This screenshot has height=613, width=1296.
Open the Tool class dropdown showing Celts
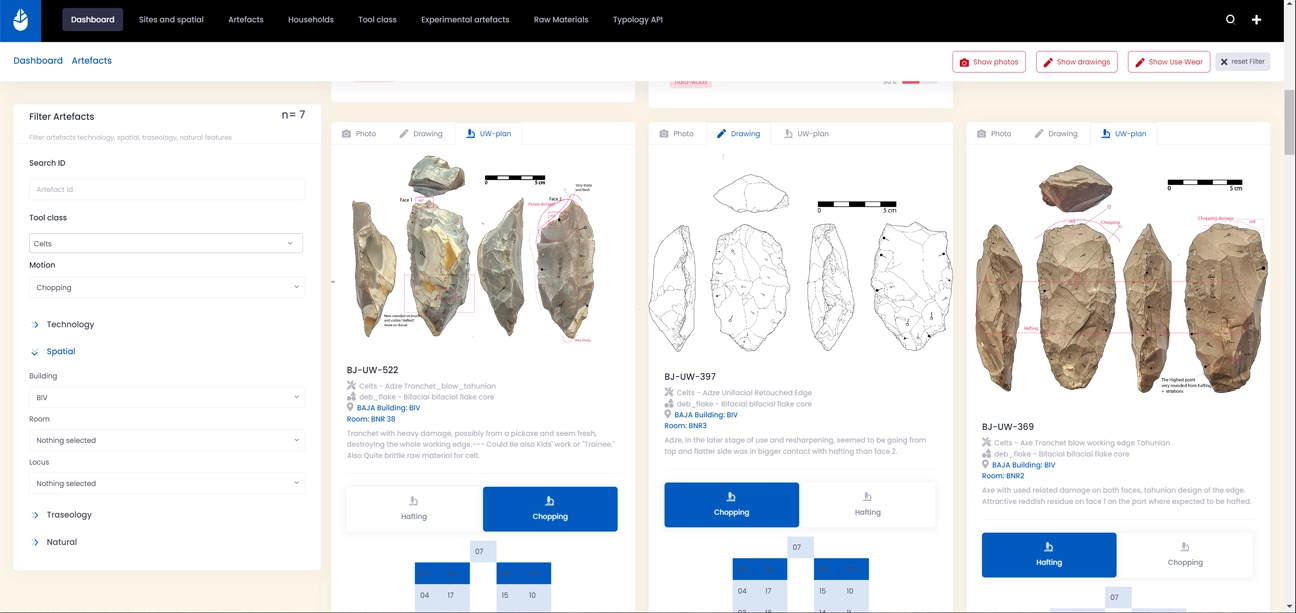[166, 243]
